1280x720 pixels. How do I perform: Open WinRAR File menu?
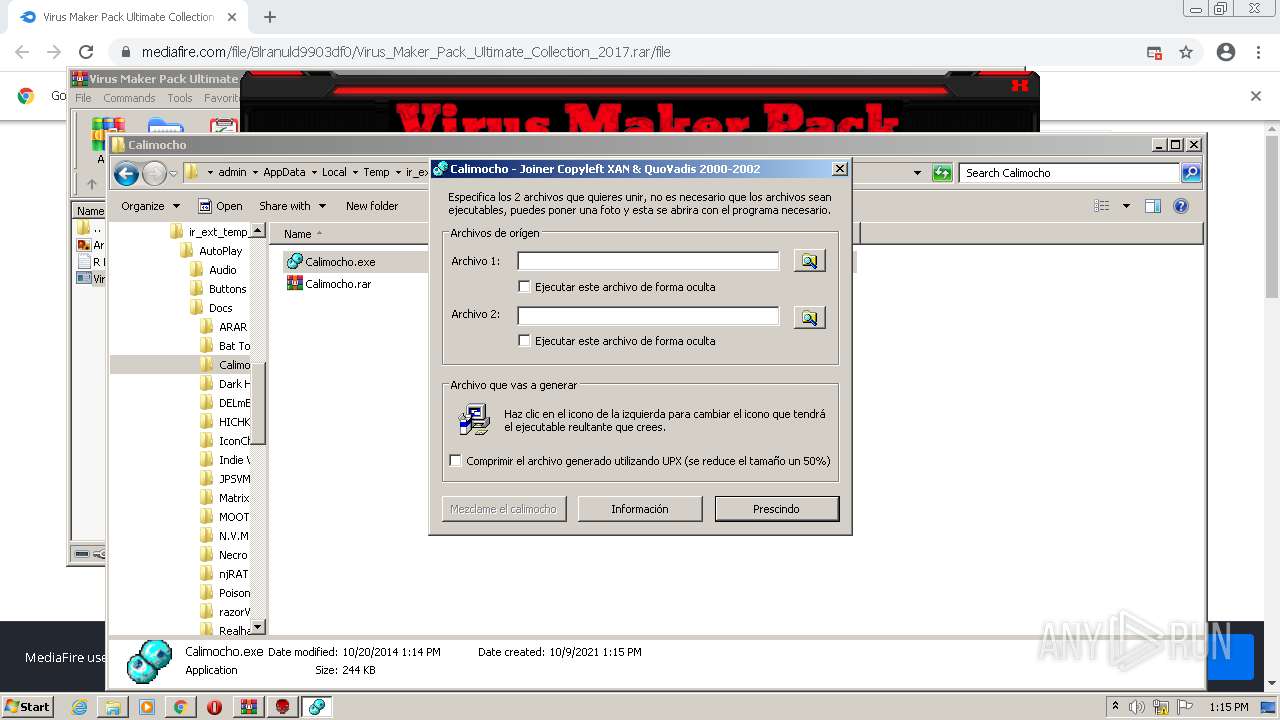(83, 98)
